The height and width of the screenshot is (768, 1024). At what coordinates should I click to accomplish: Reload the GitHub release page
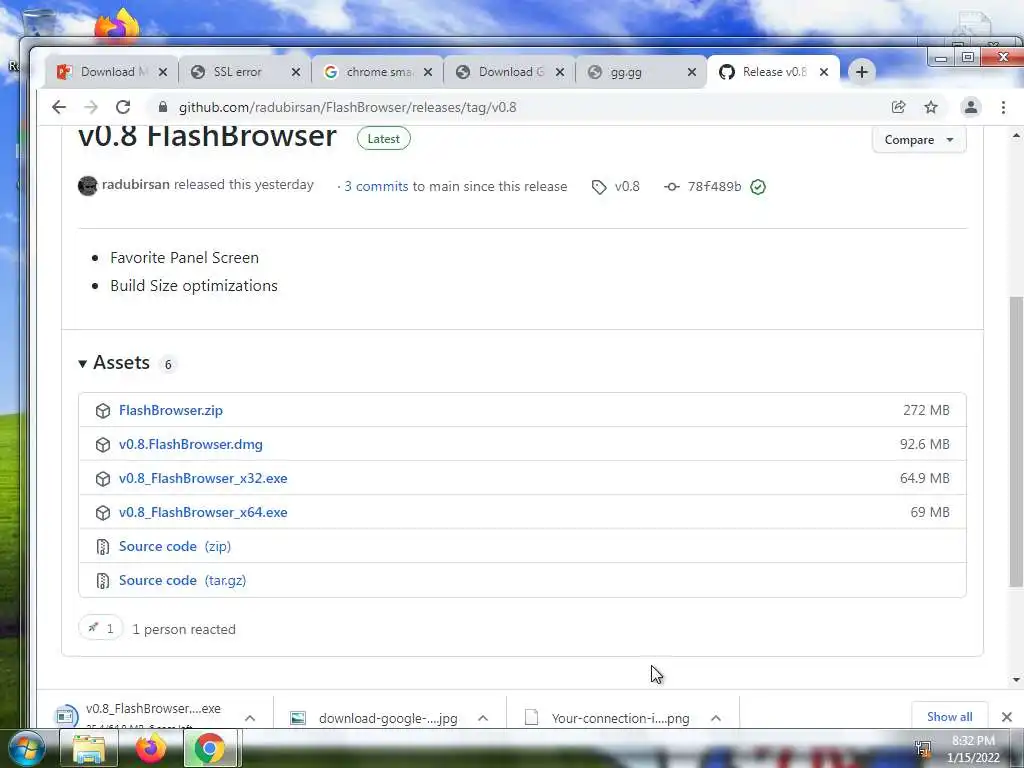tap(123, 107)
